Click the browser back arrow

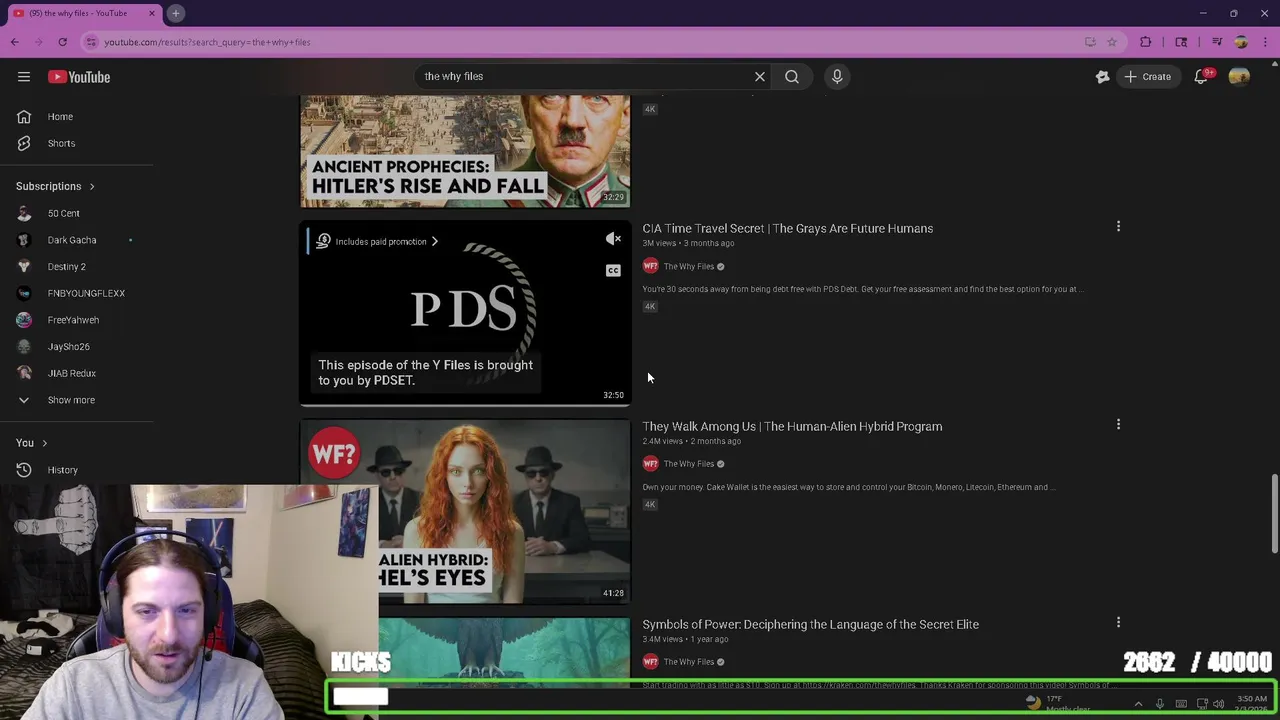click(x=14, y=42)
